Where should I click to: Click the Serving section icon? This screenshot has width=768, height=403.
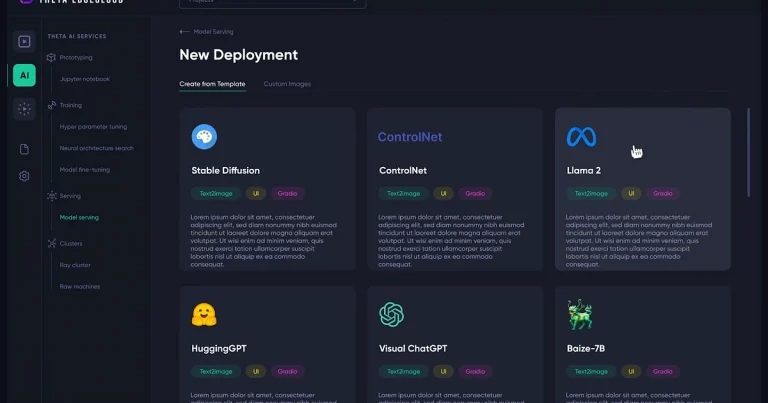pyautogui.click(x=51, y=196)
